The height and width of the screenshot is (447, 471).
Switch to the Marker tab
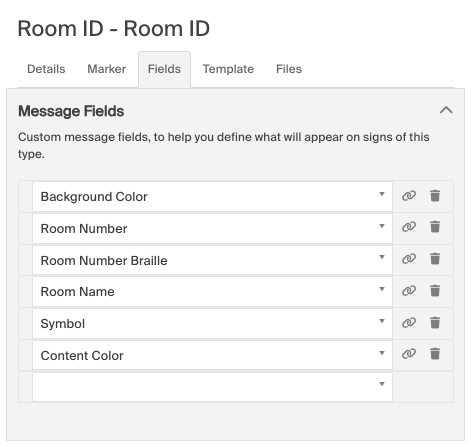click(106, 69)
